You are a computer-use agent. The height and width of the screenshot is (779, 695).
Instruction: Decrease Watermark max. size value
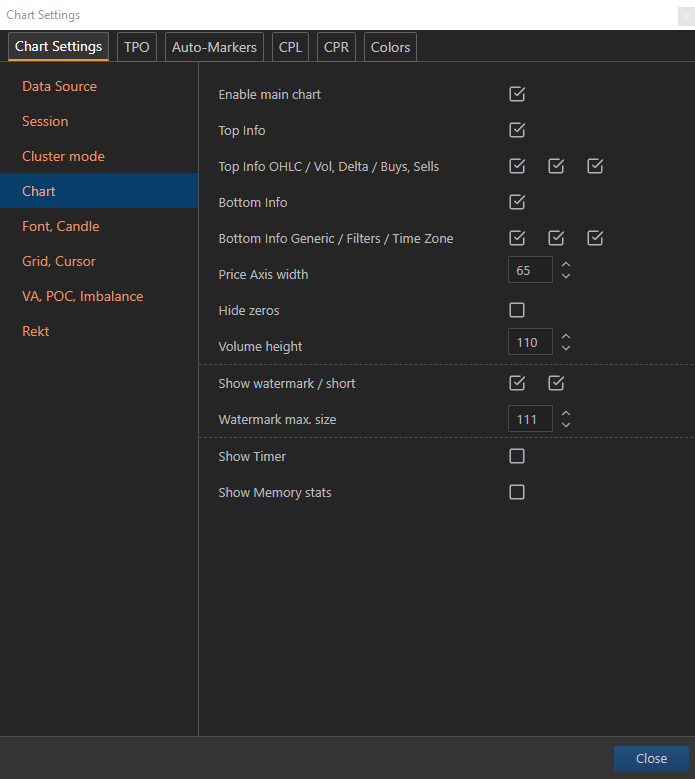click(x=566, y=425)
